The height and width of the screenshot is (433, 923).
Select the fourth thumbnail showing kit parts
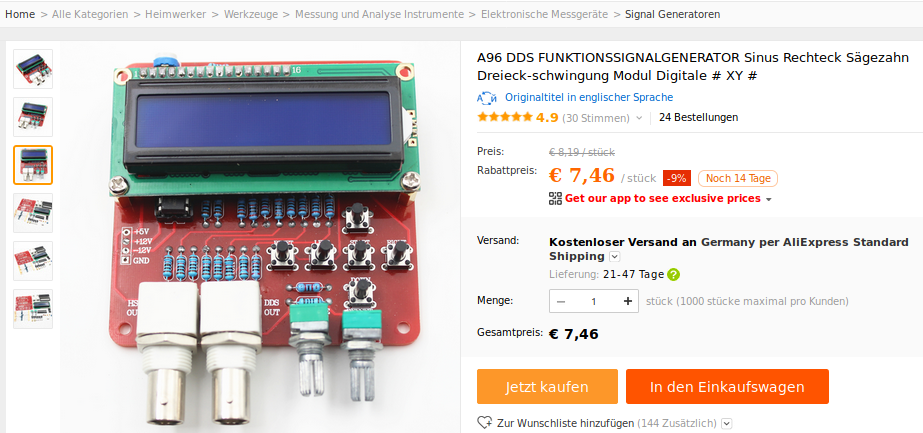point(33,213)
